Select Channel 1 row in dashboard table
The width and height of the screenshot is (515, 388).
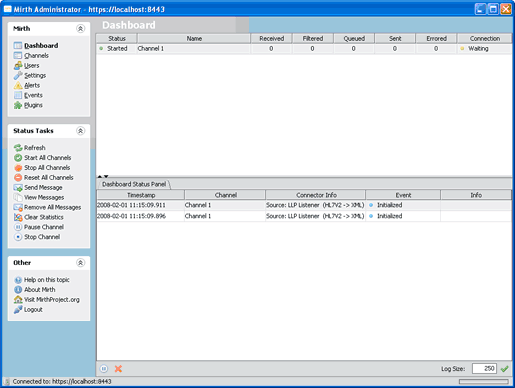coord(304,49)
